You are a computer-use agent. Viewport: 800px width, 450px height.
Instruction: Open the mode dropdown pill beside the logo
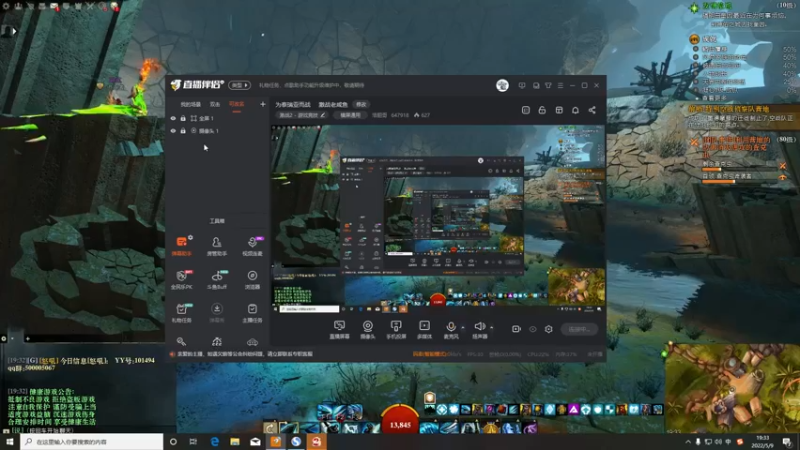point(239,85)
